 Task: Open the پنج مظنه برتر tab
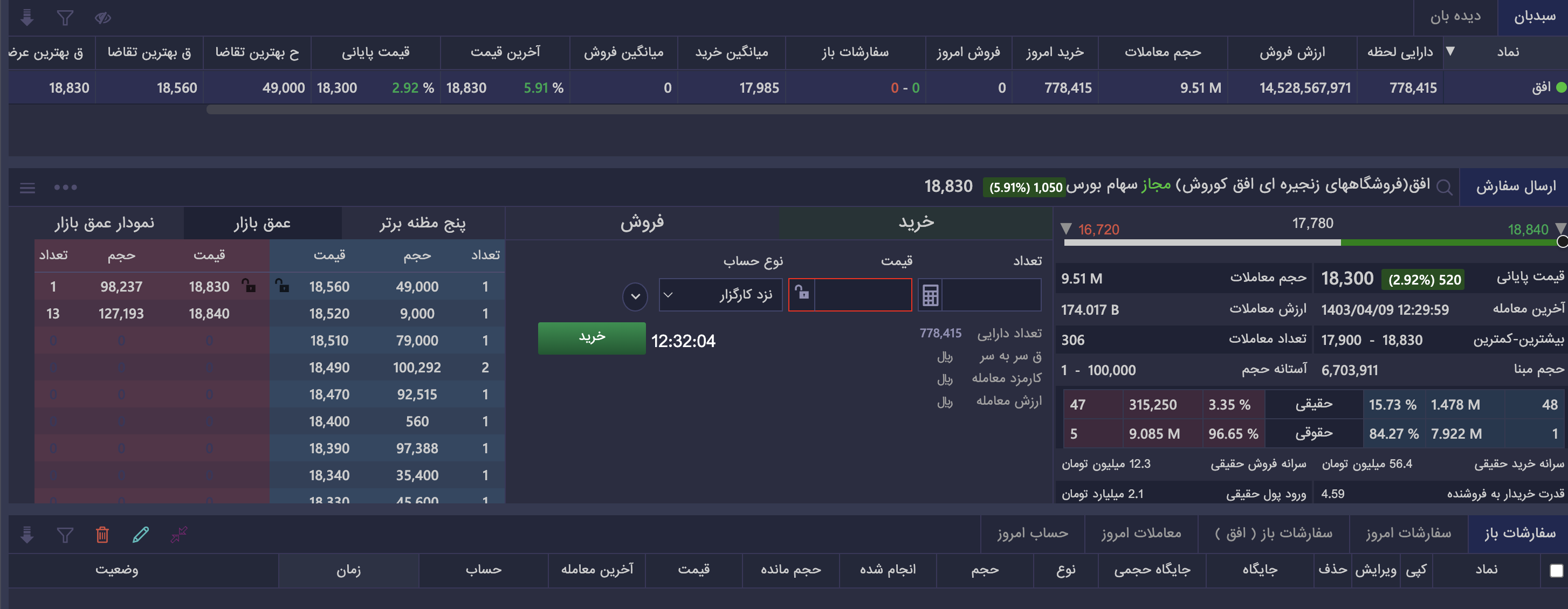pyautogui.click(x=423, y=223)
